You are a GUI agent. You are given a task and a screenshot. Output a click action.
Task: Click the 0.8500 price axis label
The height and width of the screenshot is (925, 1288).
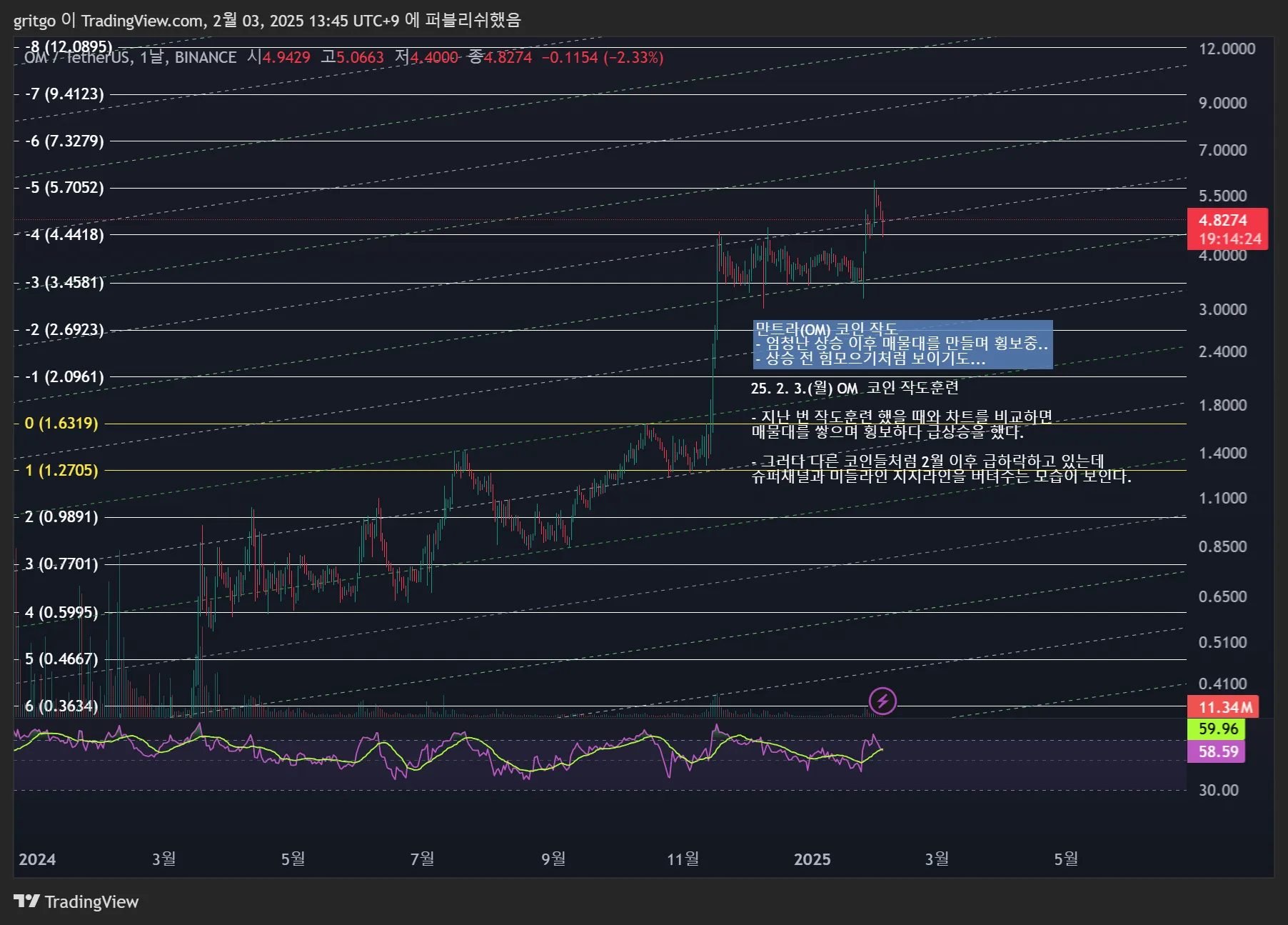(1222, 546)
